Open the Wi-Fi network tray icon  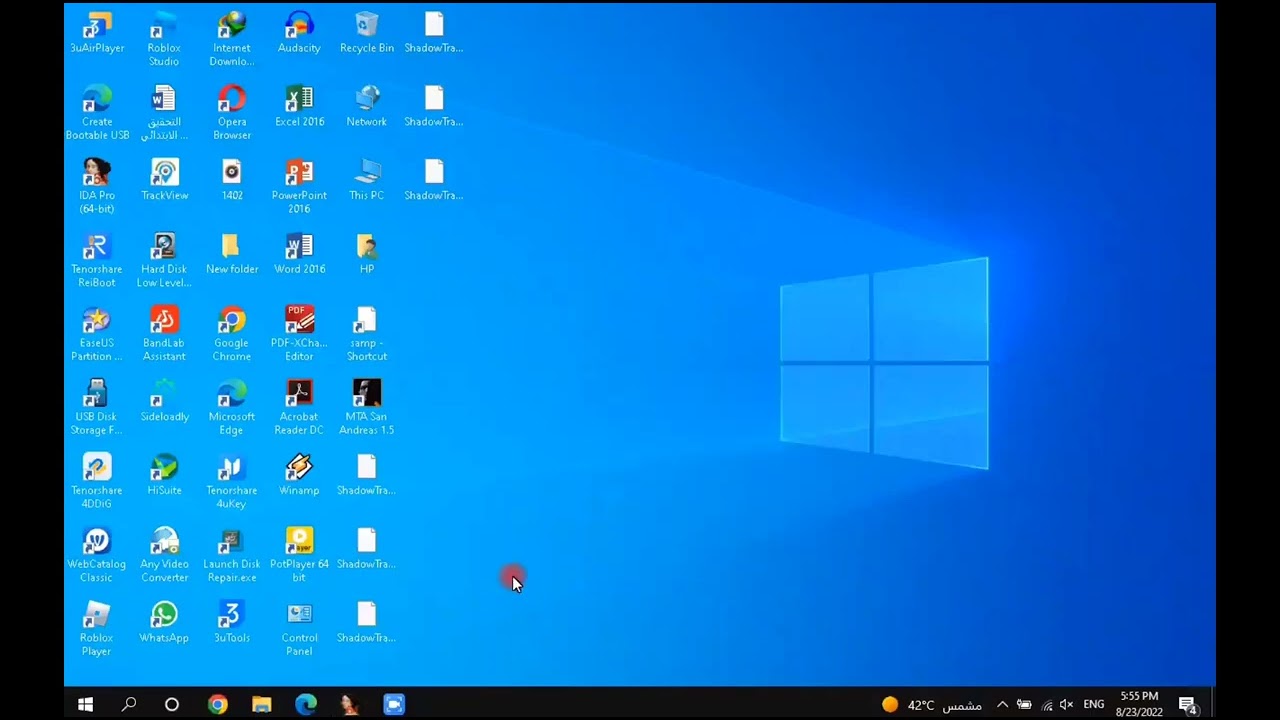coord(1047,705)
